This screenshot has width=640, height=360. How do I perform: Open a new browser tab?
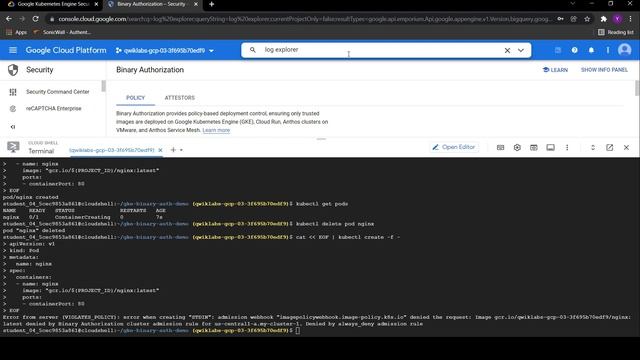[x=211, y=4]
